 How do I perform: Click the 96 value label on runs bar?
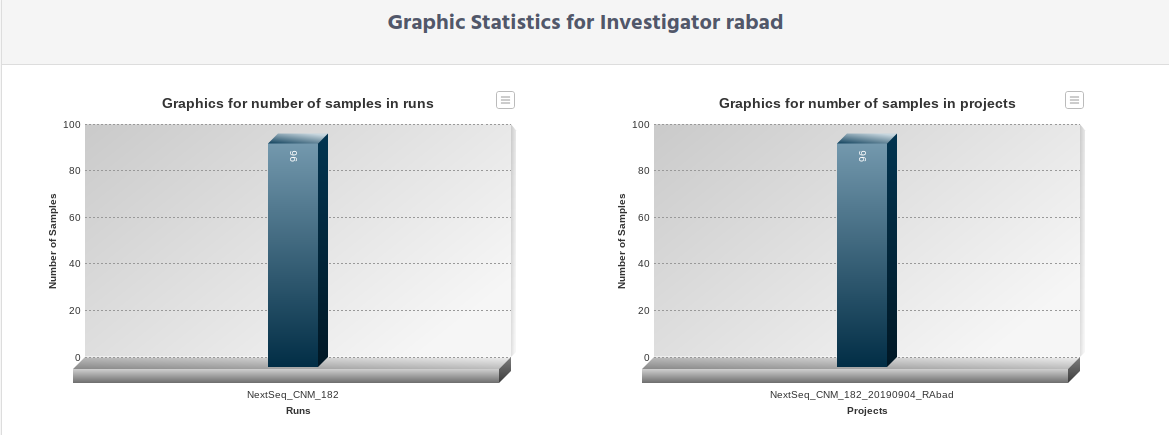click(x=294, y=156)
